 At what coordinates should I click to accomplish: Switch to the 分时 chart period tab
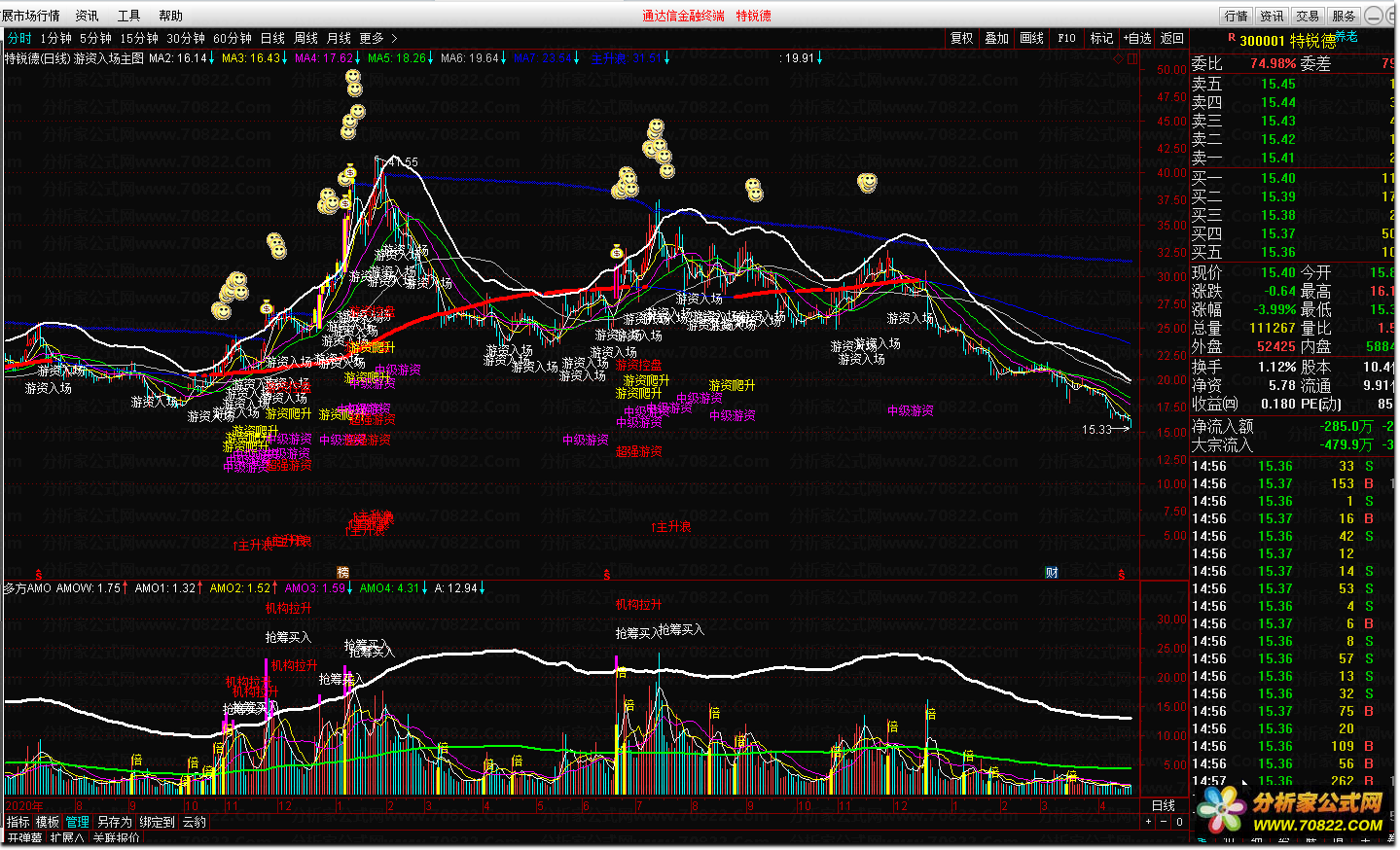[x=19, y=38]
